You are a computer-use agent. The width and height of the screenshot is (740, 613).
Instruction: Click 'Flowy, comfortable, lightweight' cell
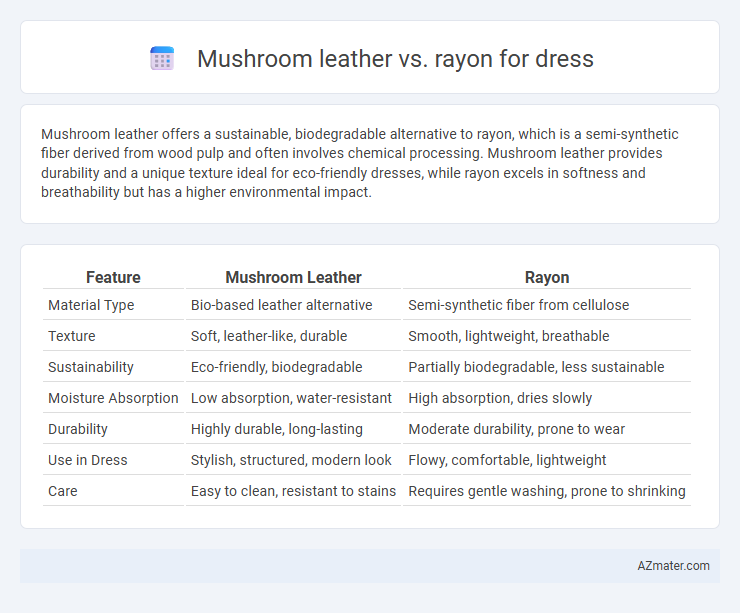pyautogui.click(x=507, y=460)
